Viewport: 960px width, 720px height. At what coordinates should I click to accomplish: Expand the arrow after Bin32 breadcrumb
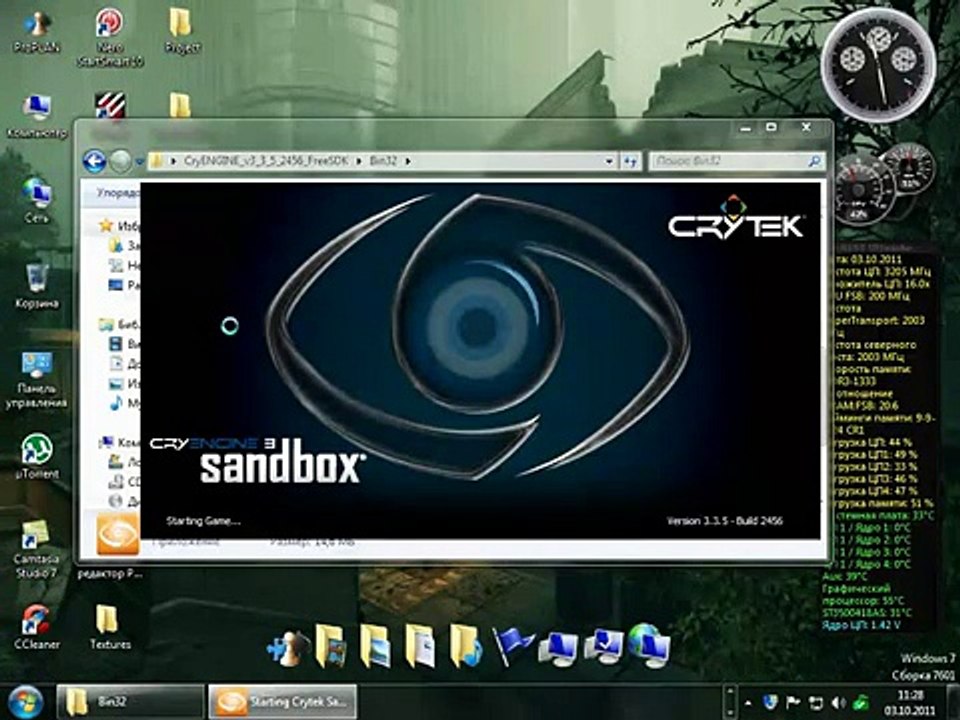408,161
